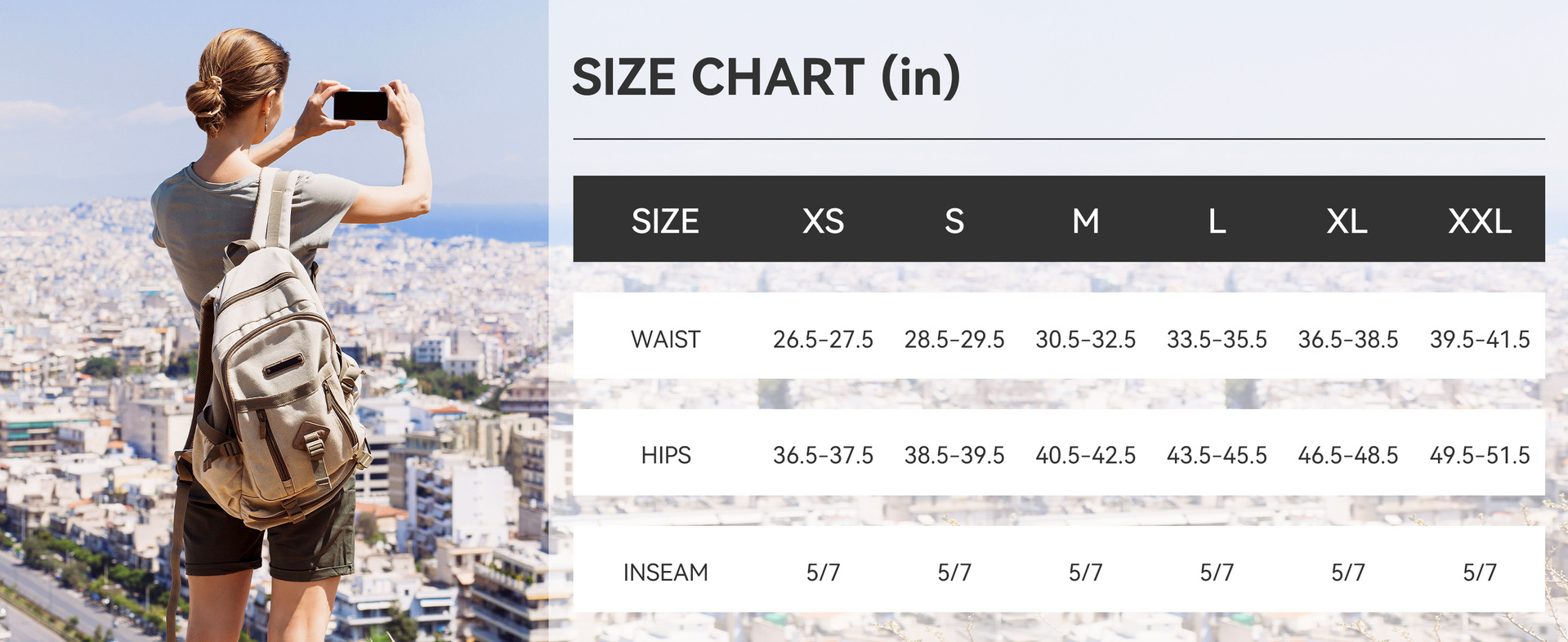
Task: Click the INSEAM row label
Action: (665, 573)
